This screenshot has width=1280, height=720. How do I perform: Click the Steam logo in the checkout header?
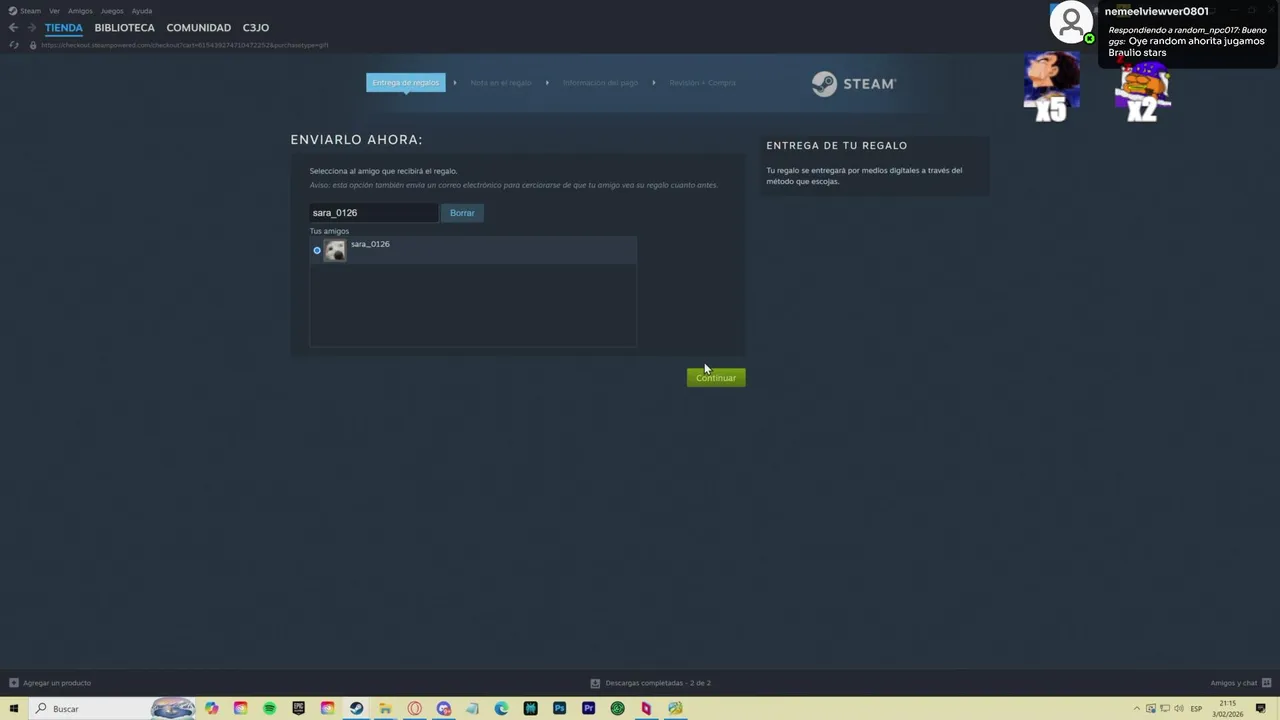(x=854, y=84)
